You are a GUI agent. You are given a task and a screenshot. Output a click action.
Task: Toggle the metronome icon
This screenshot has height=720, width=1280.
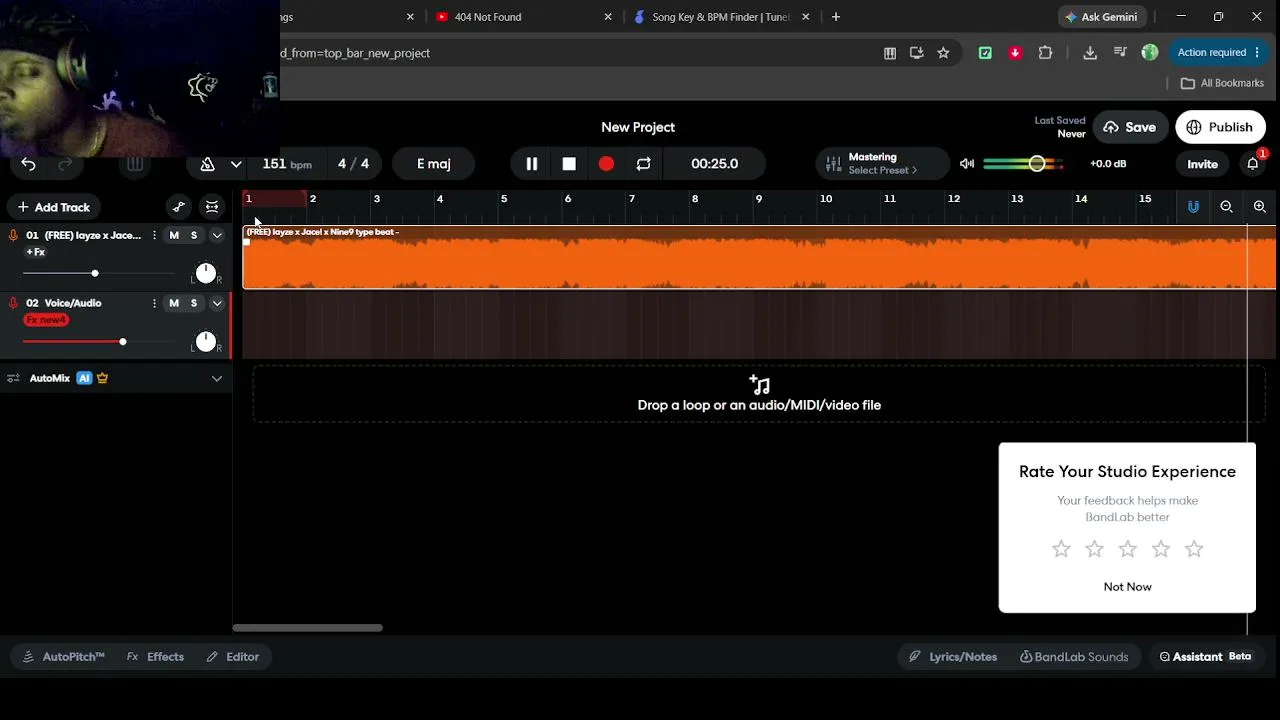tap(207, 164)
